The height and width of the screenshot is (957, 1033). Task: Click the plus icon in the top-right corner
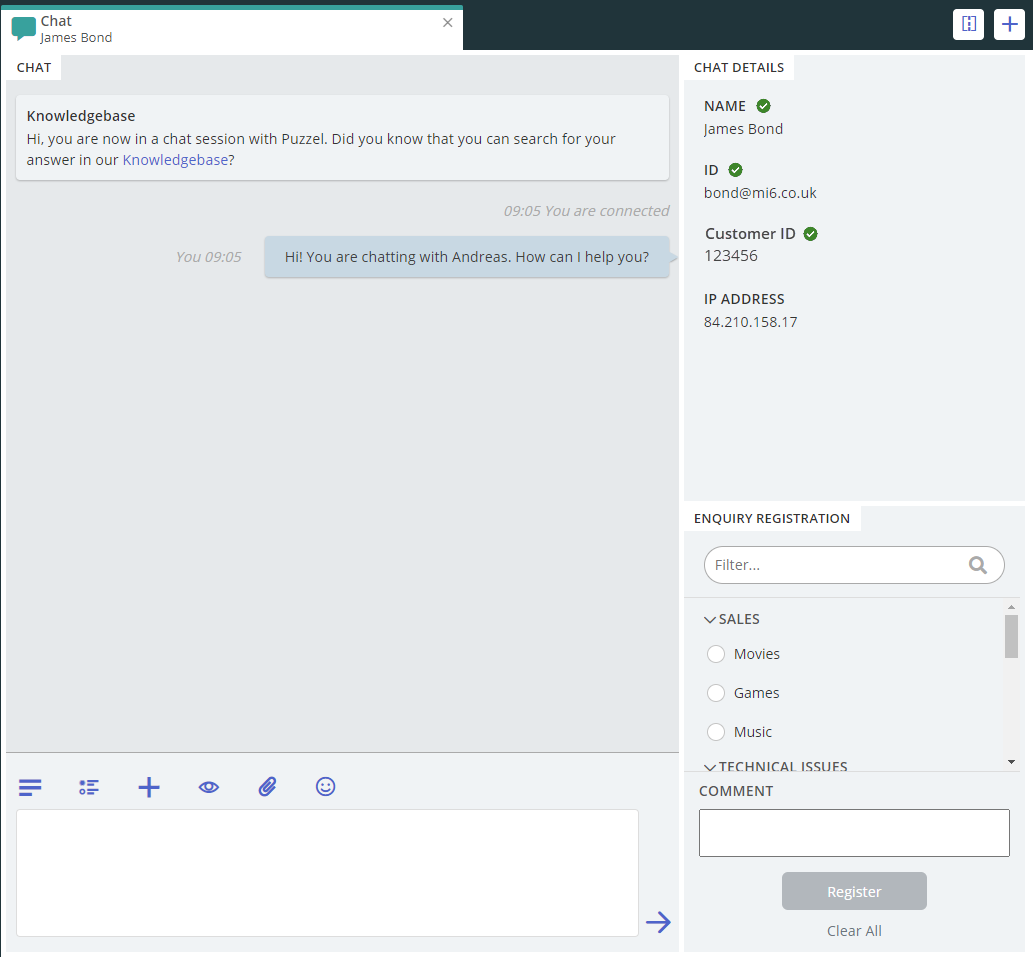pyautogui.click(x=1009, y=24)
